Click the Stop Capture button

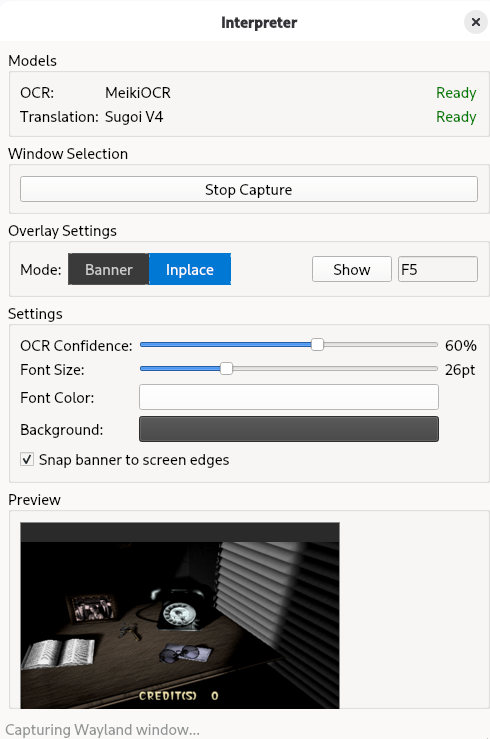pyautogui.click(x=249, y=189)
